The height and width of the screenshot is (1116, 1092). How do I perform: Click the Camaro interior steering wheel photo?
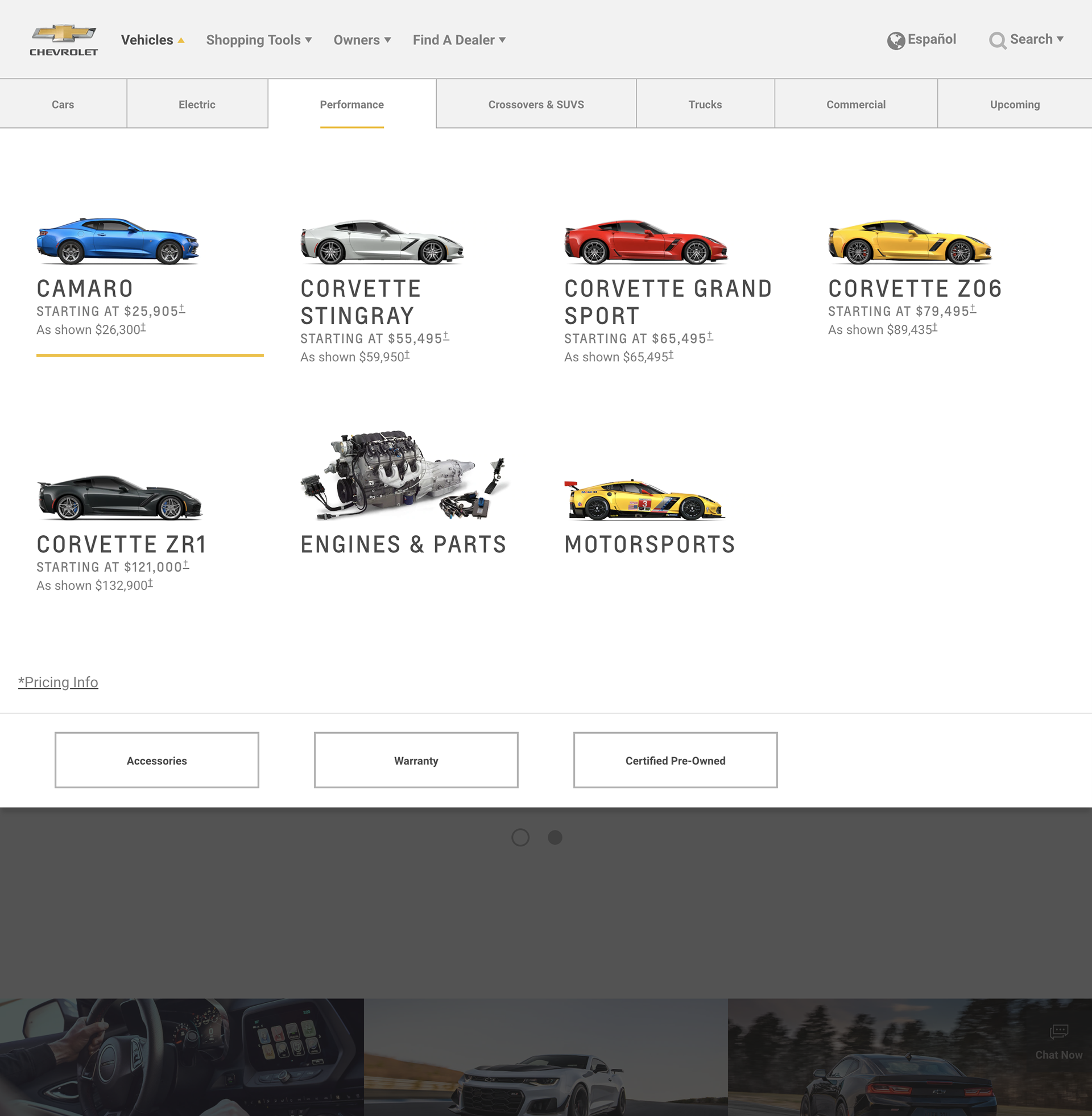point(182,1057)
